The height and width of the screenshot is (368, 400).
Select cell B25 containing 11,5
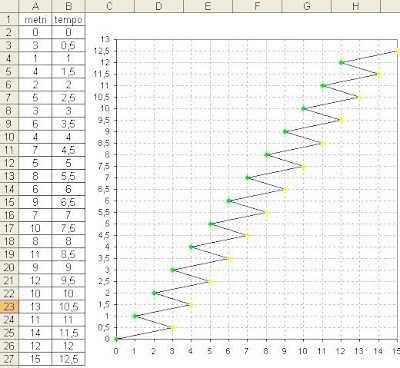[68, 333]
